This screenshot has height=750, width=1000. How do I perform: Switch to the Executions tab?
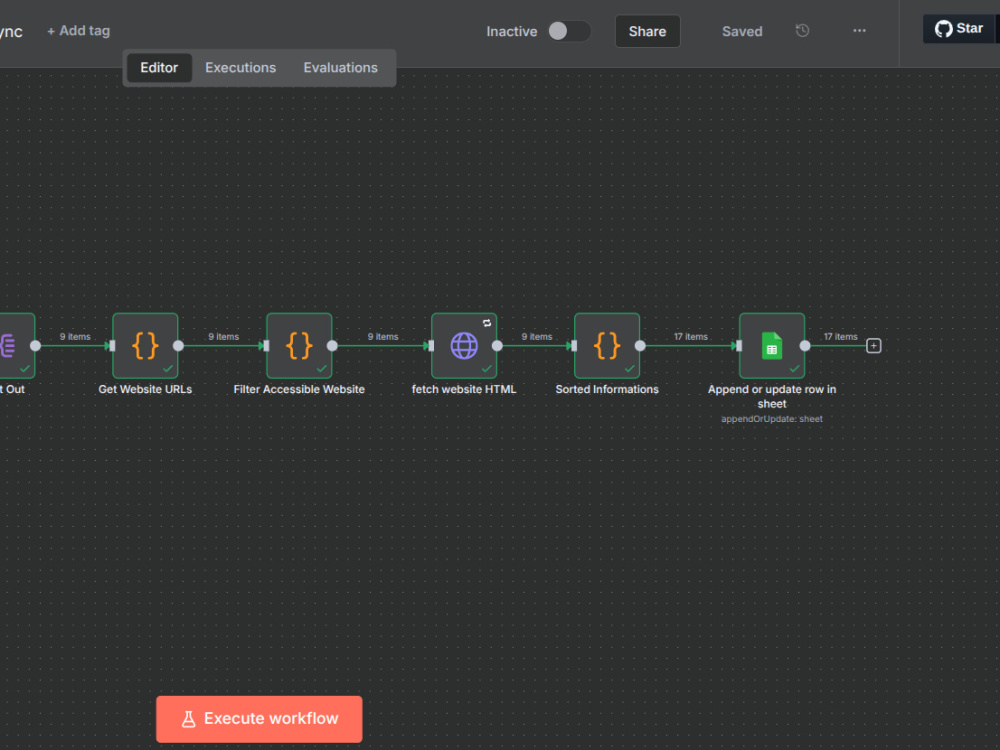240,68
